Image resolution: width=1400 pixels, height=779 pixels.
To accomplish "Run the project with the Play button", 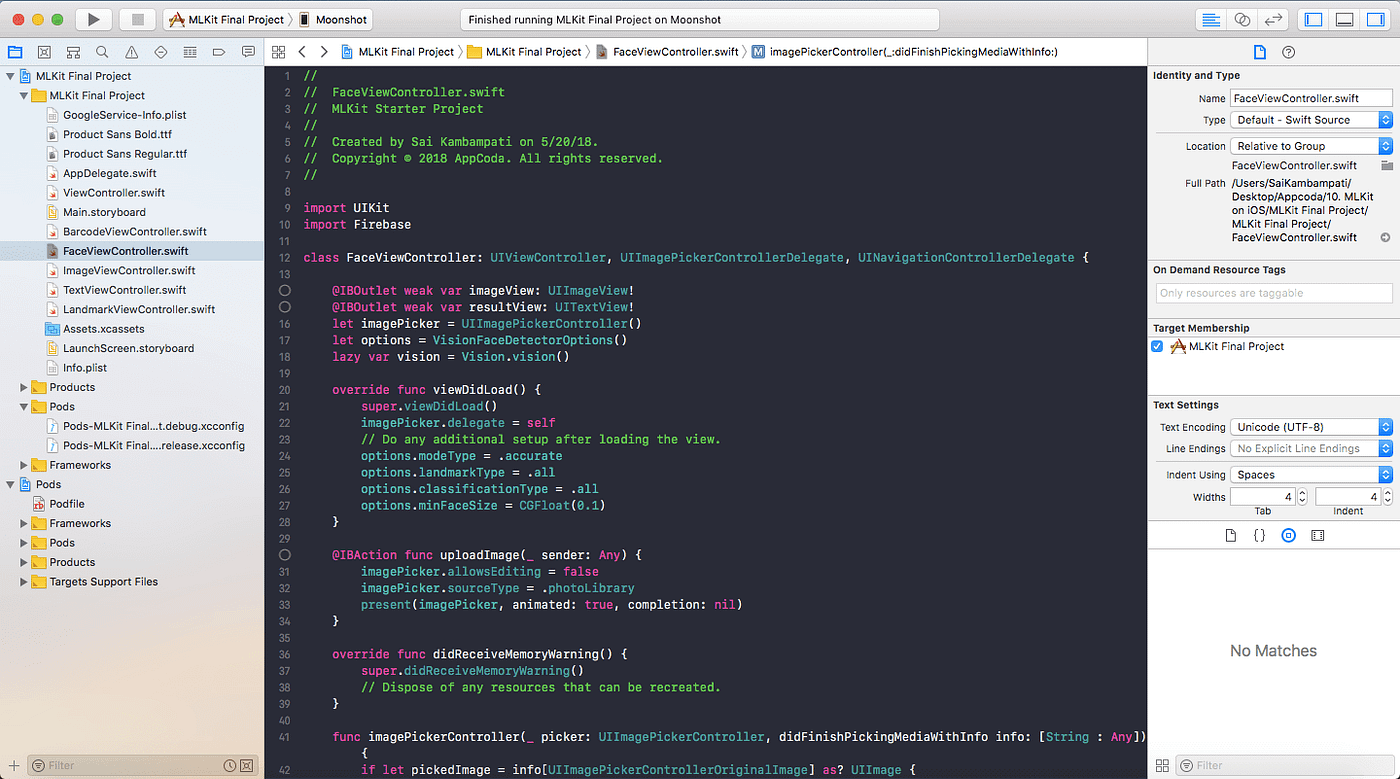I will tap(92, 19).
